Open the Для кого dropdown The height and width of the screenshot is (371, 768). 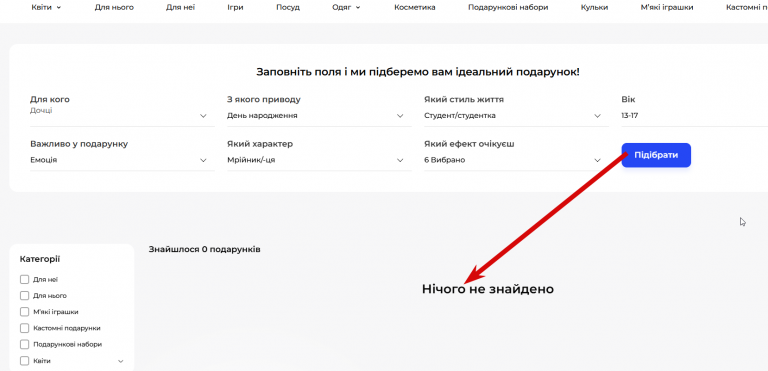122,116
